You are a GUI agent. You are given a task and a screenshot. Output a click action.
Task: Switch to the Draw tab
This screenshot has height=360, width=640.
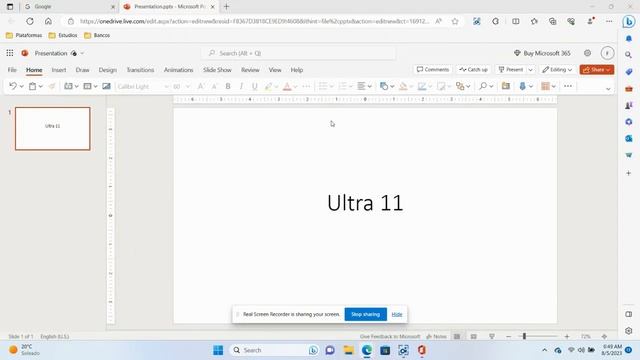(82, 70)
